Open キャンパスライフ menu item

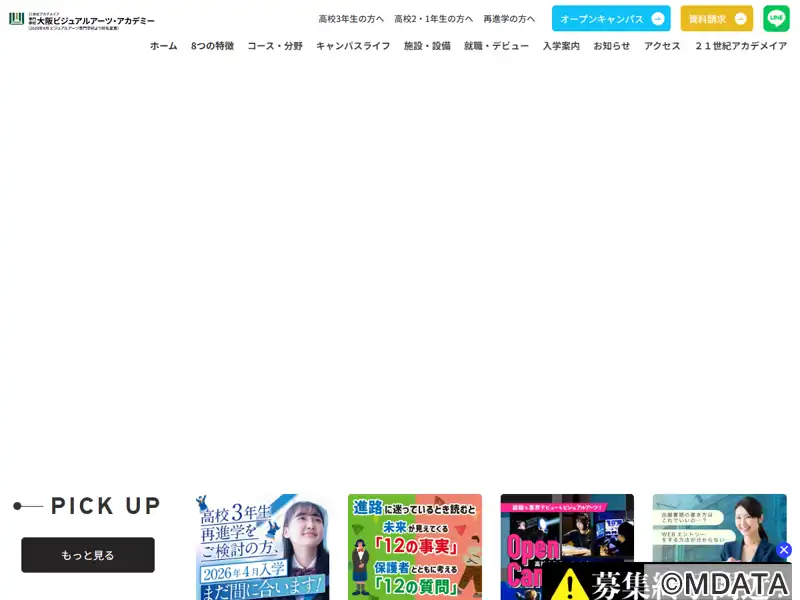click(x=353, y=46)
